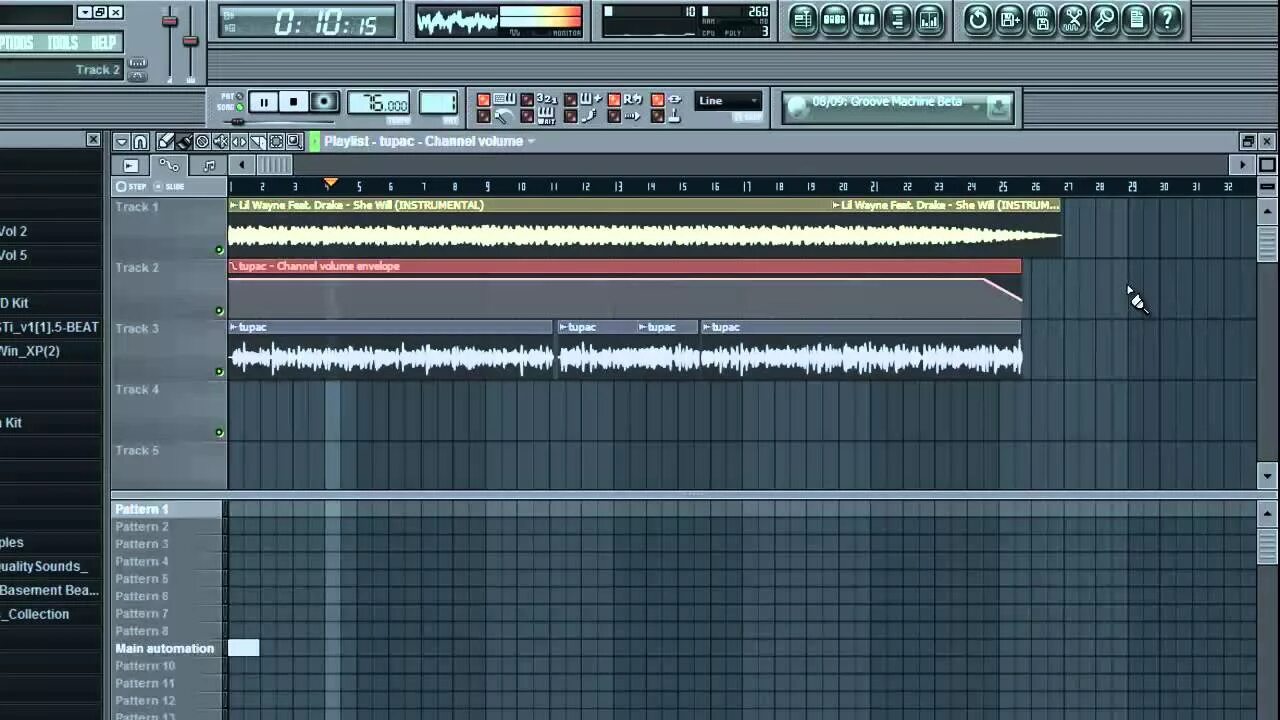This screenshot has height=720, width=1280.
Task: Select Main automation in pattern list
Action: tap(167, 648)
